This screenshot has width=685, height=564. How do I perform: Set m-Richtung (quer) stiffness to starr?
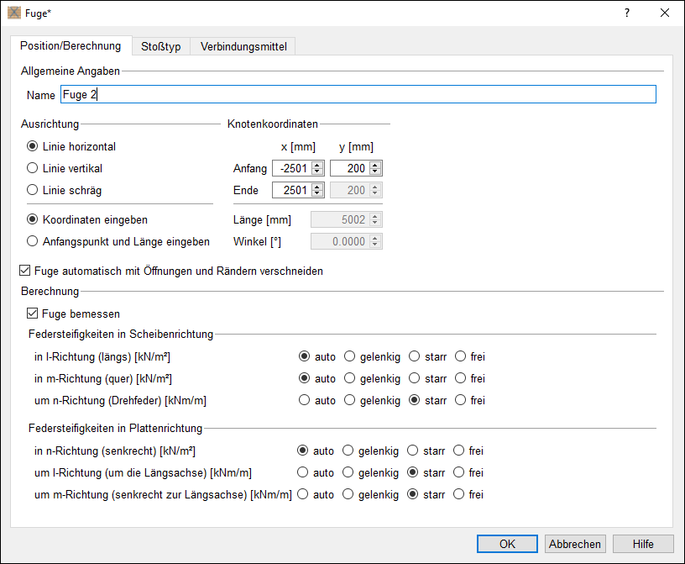pos(414,379)
